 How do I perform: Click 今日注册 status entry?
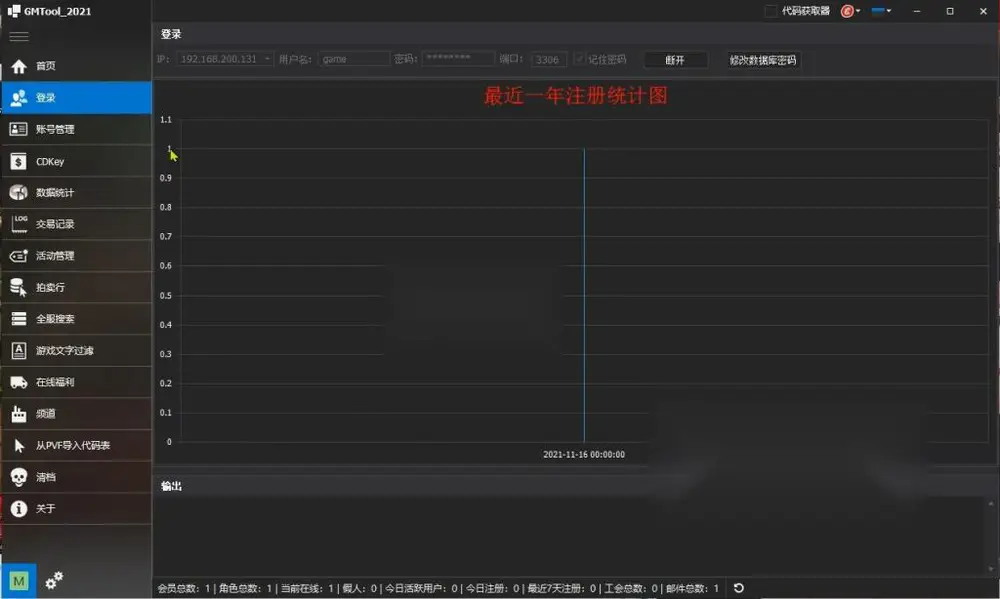tap(492, 588)
